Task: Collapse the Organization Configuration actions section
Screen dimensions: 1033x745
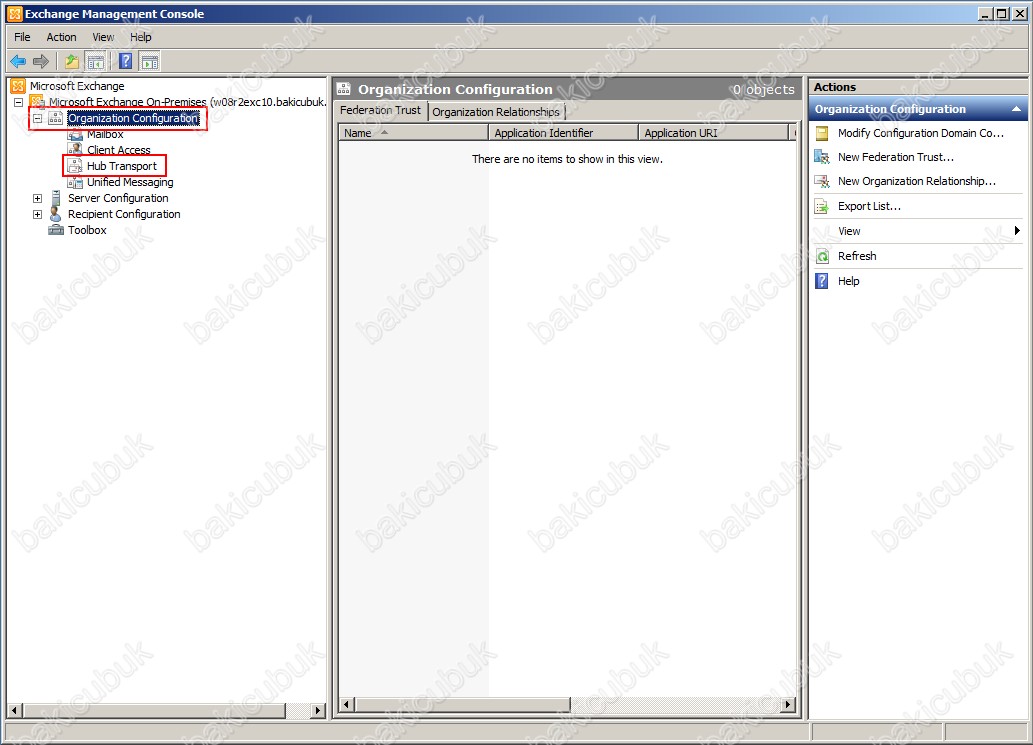Action: pyautogui.click(x=1017, y=109)
